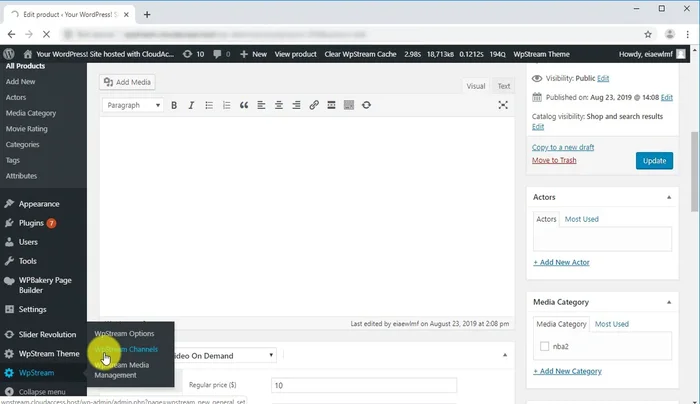Click the Regular price input field
The height and width of the screenshot is (404, 700).
coord(363,385)
